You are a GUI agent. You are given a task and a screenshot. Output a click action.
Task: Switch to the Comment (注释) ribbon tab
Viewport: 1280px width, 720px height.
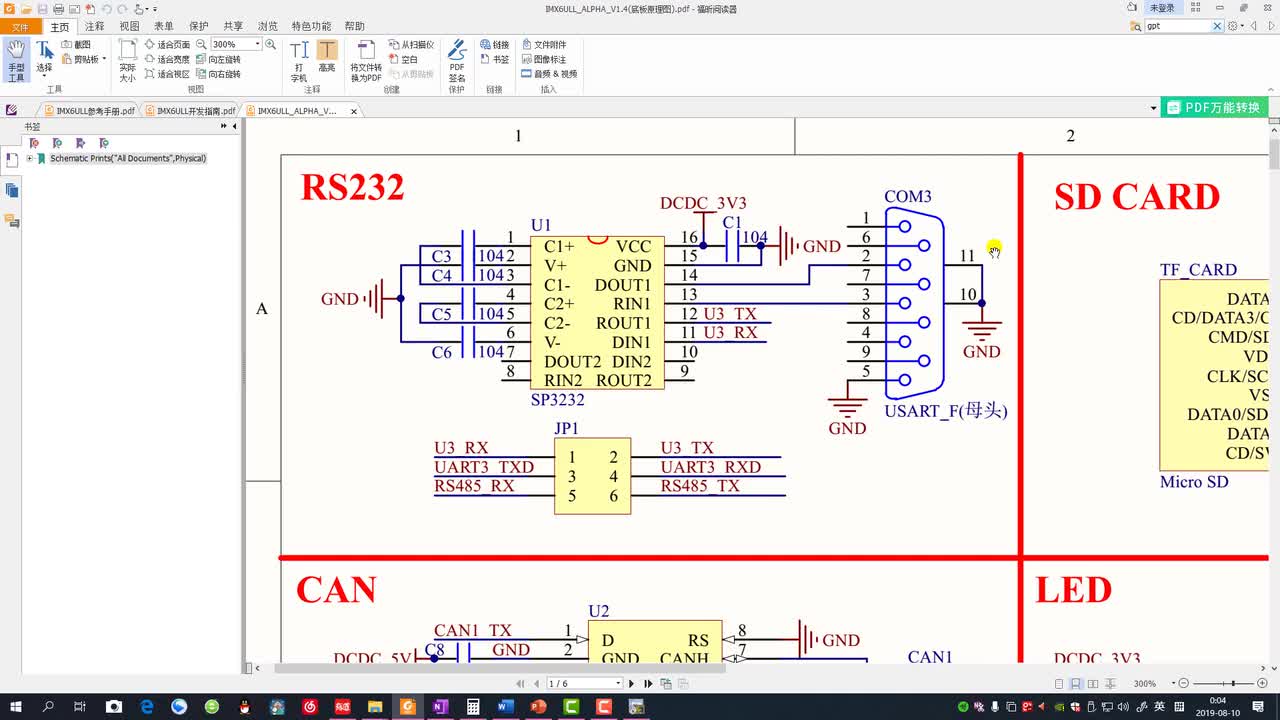click(95, 26)
